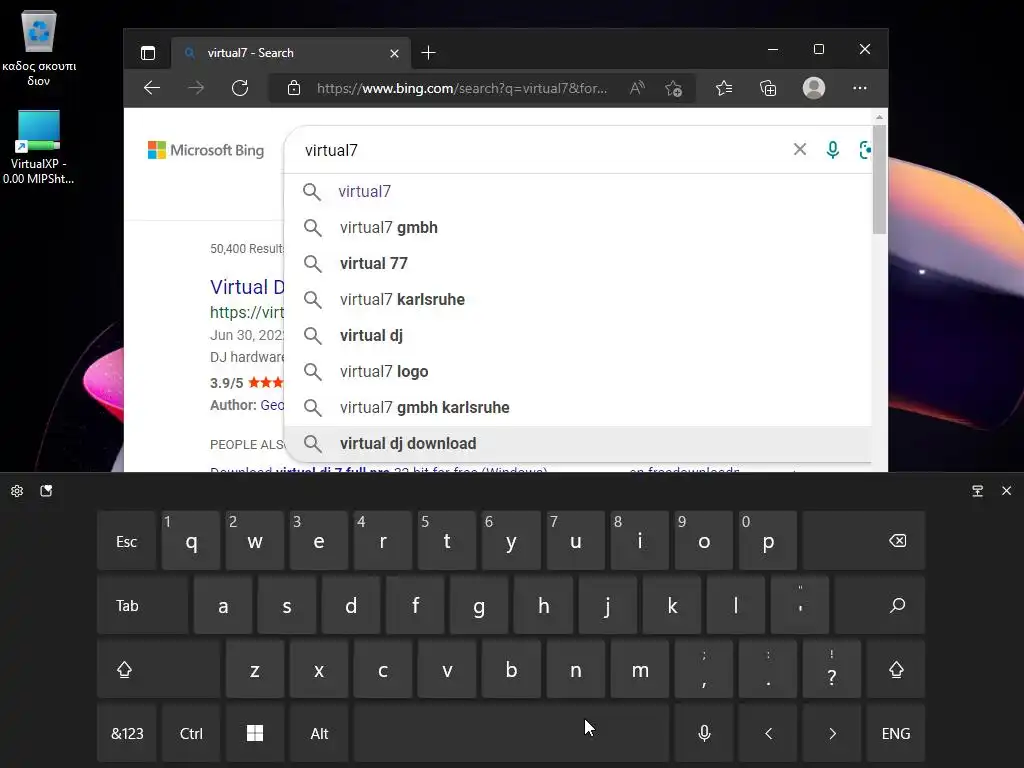Screen dimensions: 1024x768
Task: Tap the period key
Action: (768, 669)
